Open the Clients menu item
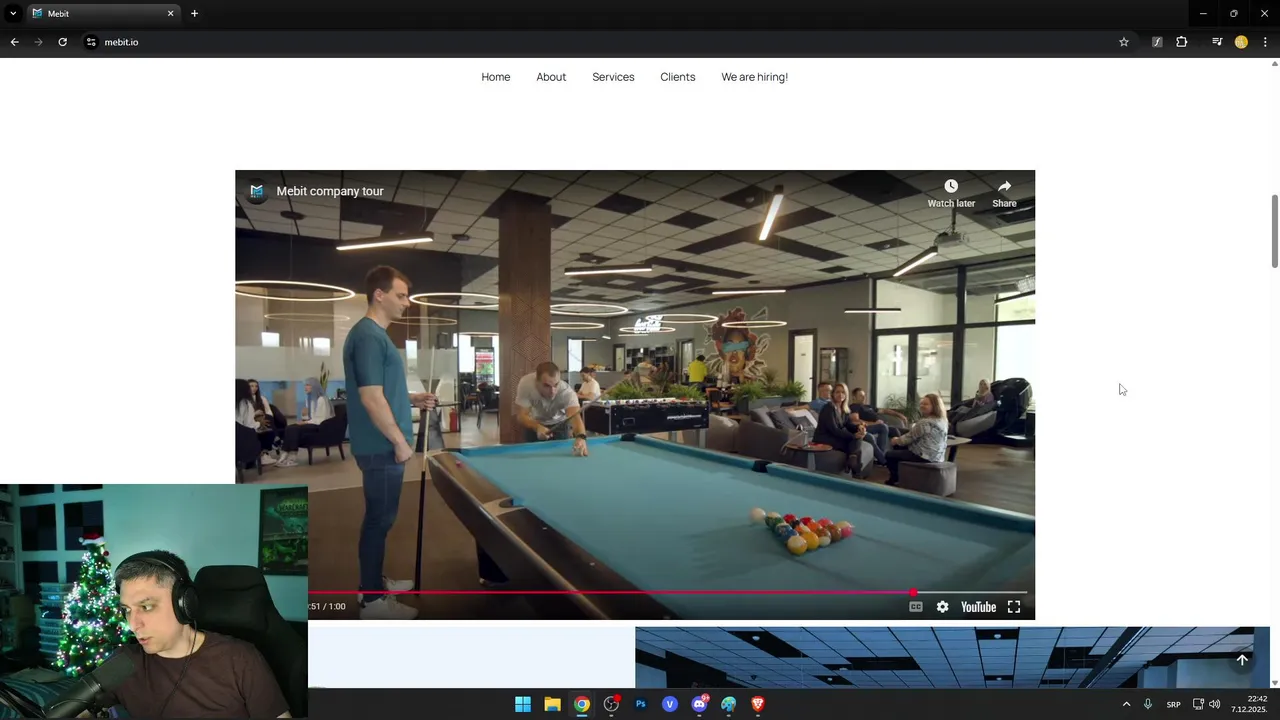This screenshot has width=1280, height=720. (678, 77)
